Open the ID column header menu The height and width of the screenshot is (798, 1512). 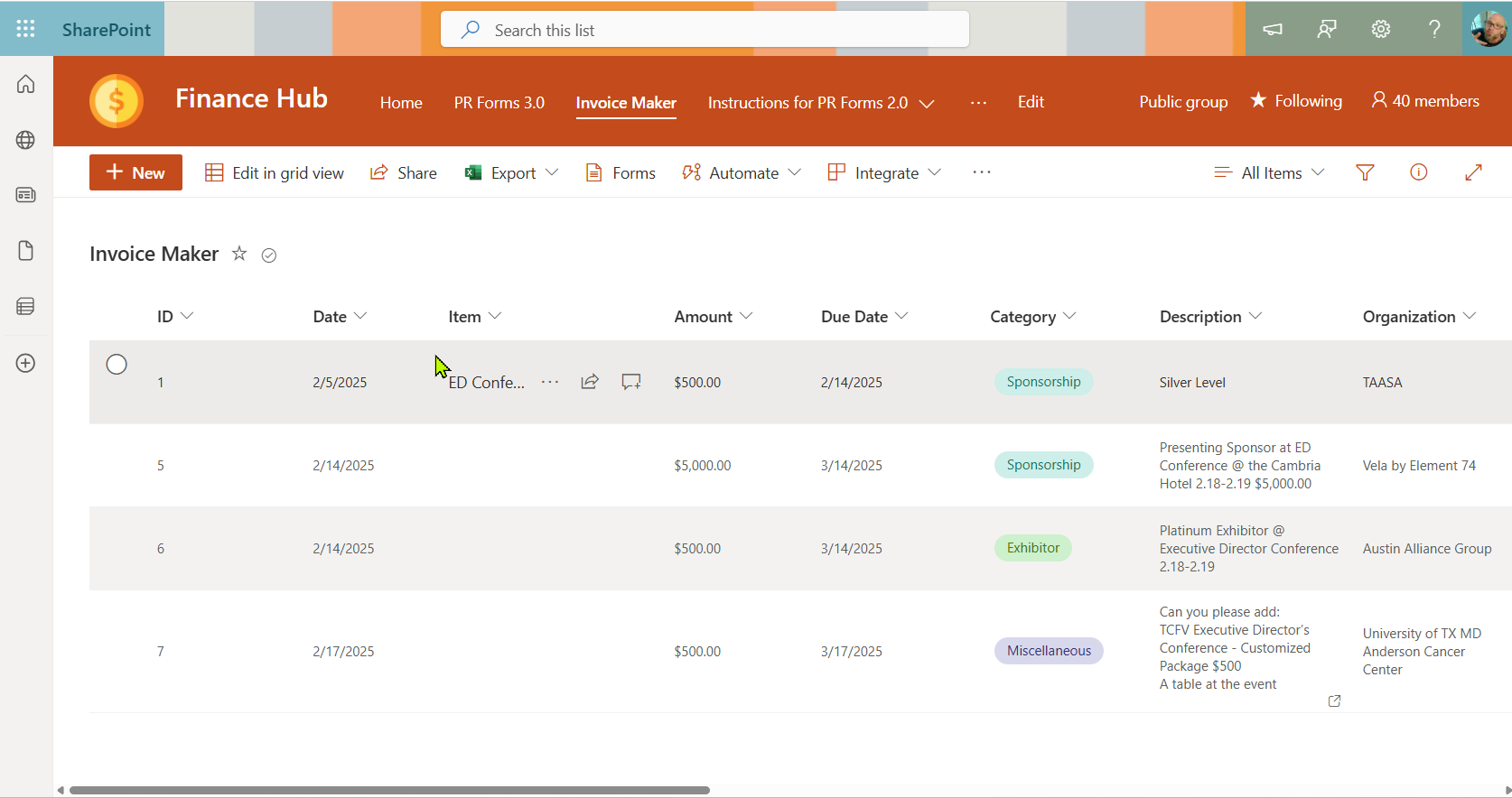pyautogui.click(x=175, y=316)
